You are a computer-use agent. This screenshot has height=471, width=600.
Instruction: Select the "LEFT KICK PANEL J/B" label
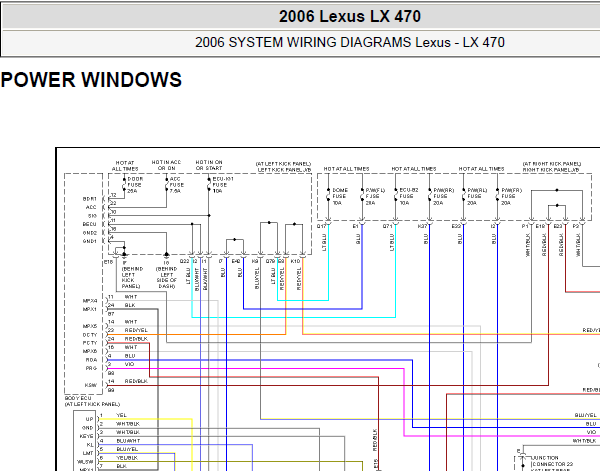pos(284,169)
